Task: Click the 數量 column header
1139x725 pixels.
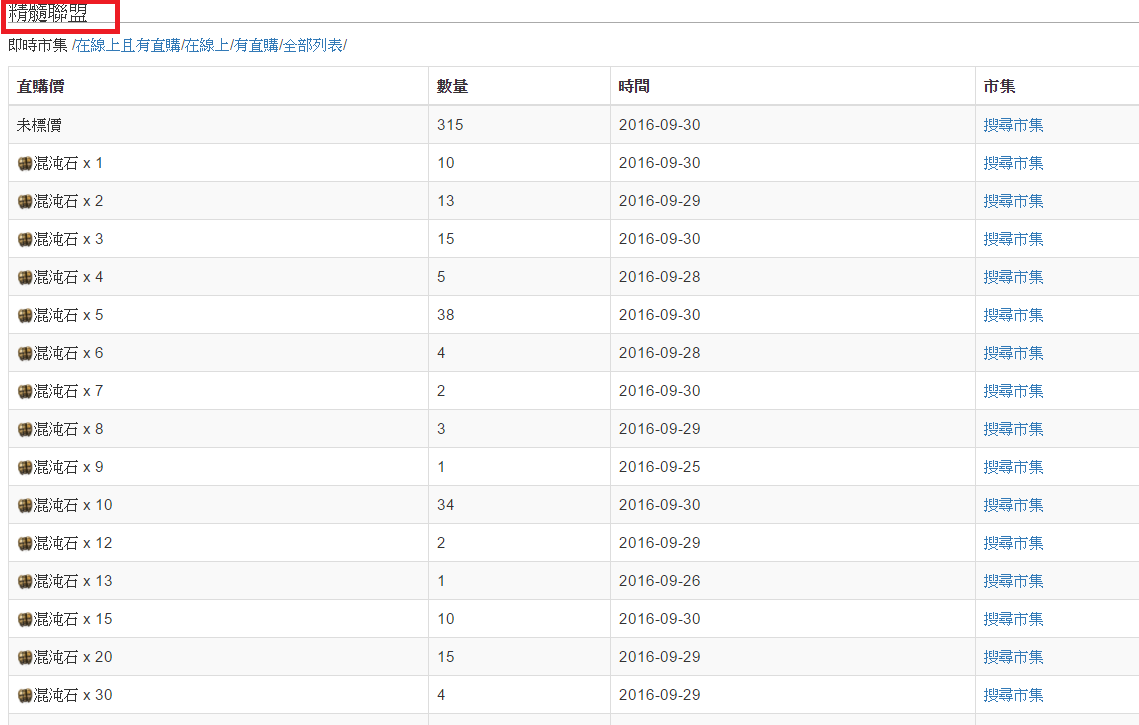Action: point(452,87)
